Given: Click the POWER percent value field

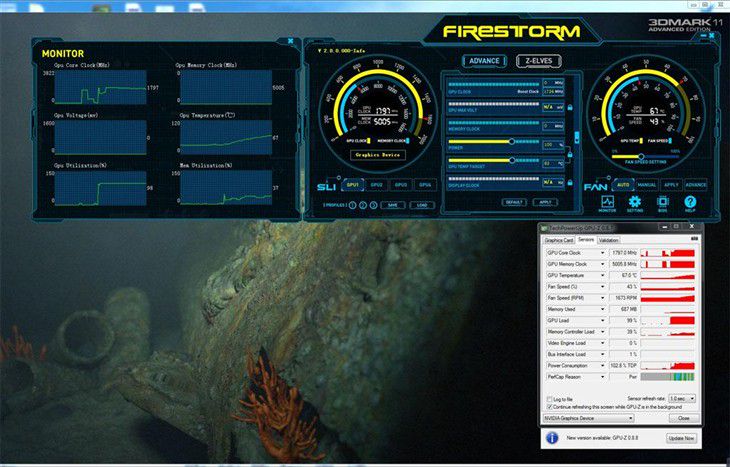Looking at the screenshot, I should coord(553,145).
